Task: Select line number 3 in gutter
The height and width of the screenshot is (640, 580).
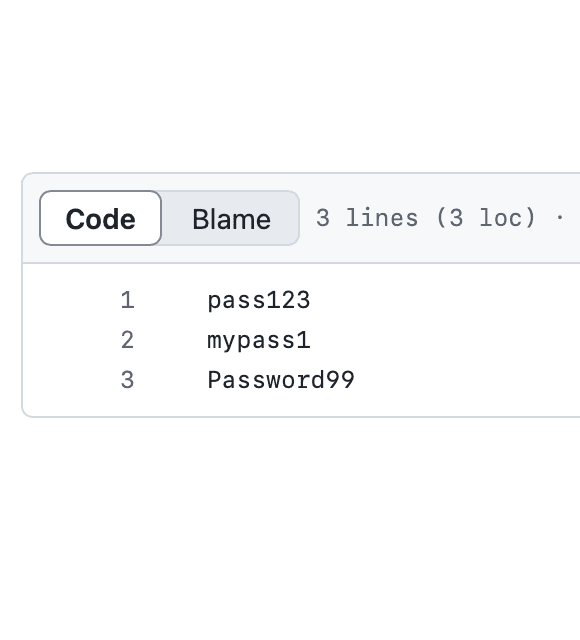Action: tap(127, 380)
